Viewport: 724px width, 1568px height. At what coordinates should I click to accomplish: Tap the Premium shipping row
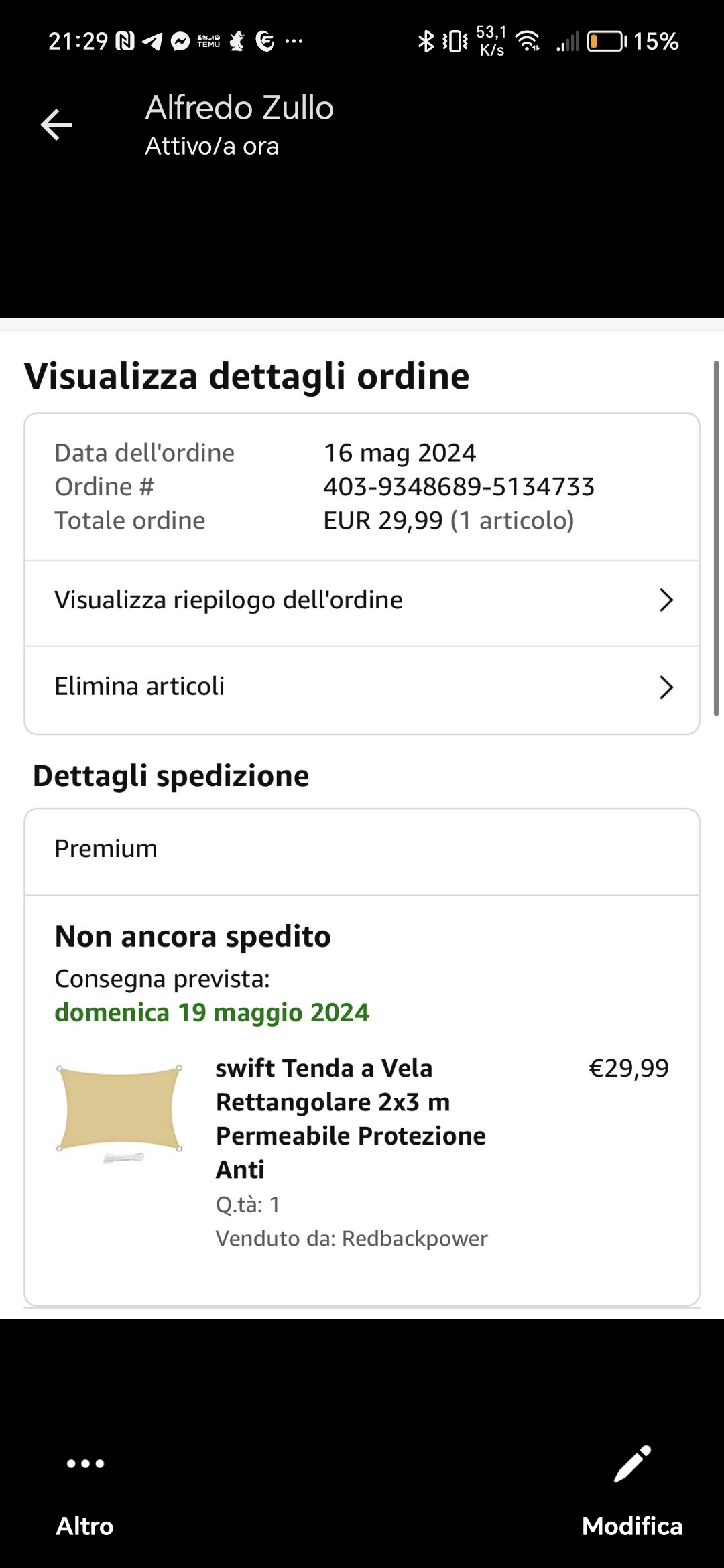coord(362,850)
